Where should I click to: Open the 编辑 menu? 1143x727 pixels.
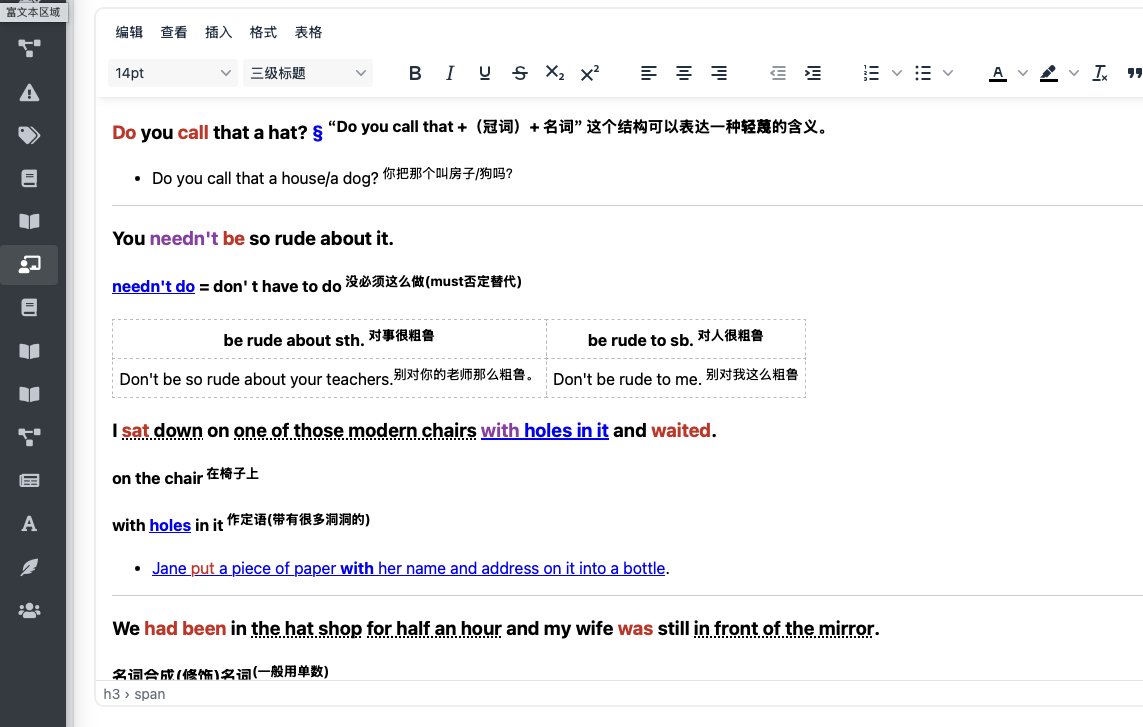(129, 32)
